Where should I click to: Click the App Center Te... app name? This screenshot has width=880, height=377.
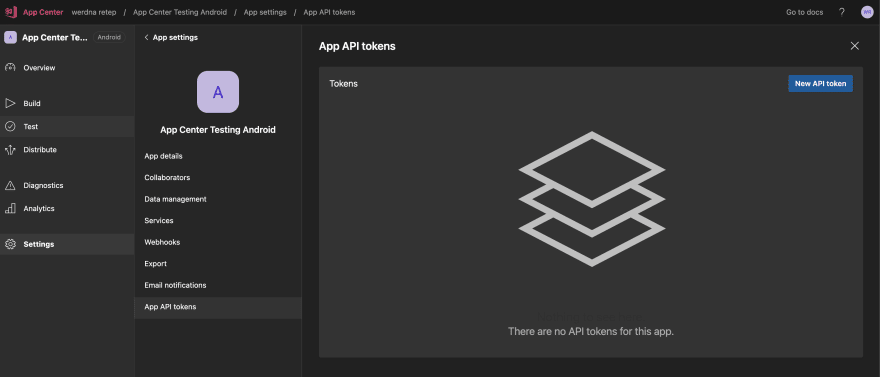point(55,38)
